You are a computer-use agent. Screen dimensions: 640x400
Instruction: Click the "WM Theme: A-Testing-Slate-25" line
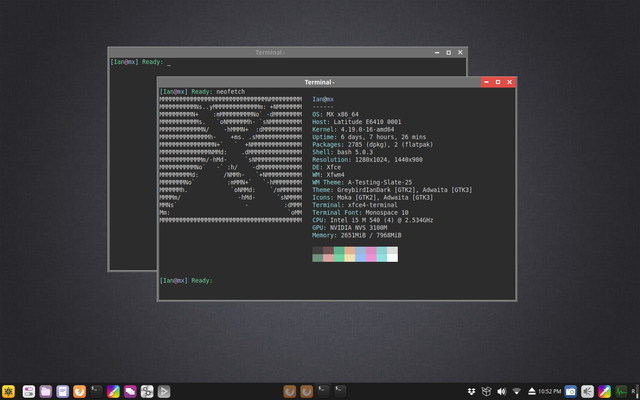362,182
